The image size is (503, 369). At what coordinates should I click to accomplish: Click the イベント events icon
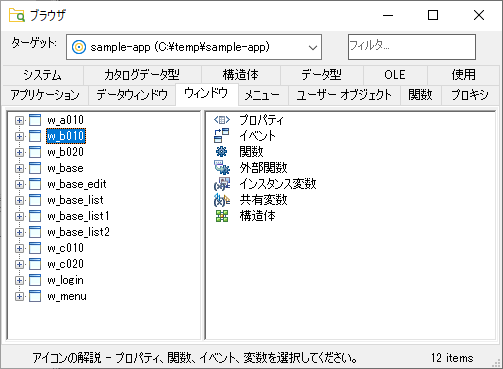[x=222, y=136]
